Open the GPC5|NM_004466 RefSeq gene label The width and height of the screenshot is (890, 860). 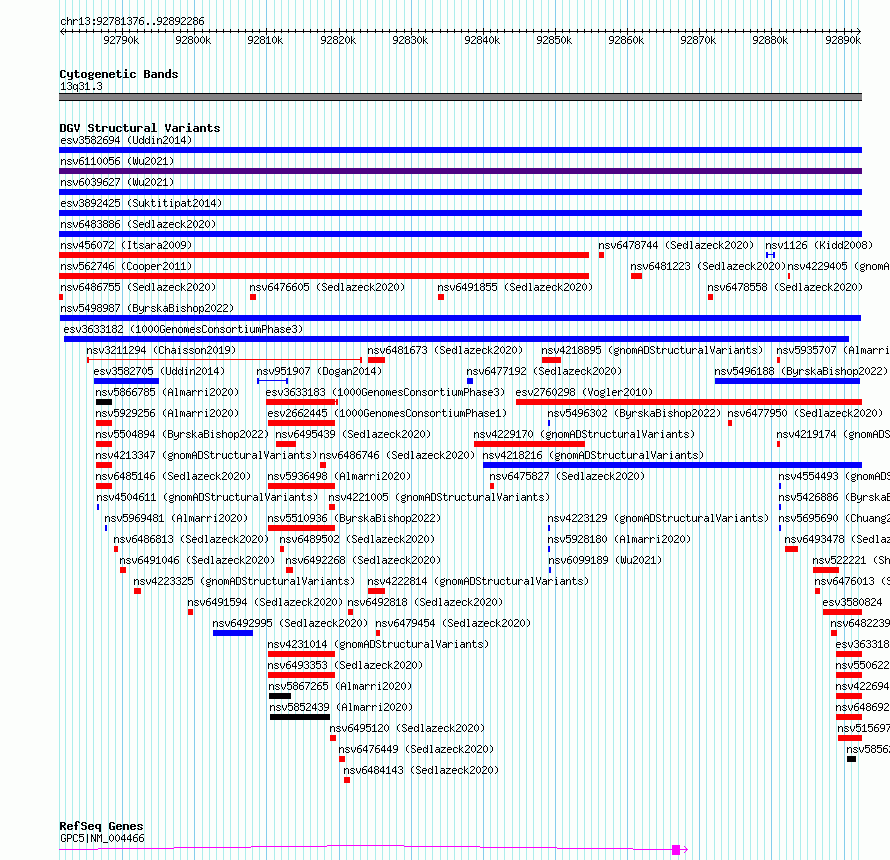click(102, 838)
